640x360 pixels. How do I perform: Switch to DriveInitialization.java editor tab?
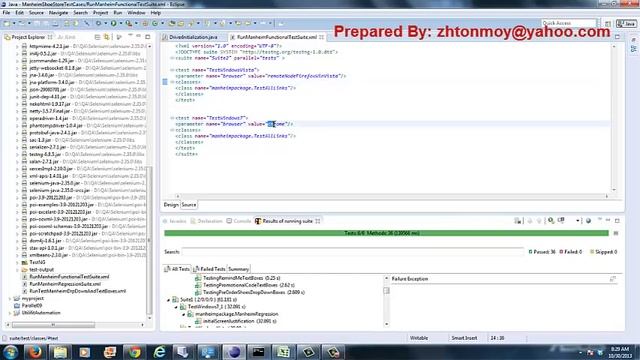pyautogui.click(x=193, y=37)
